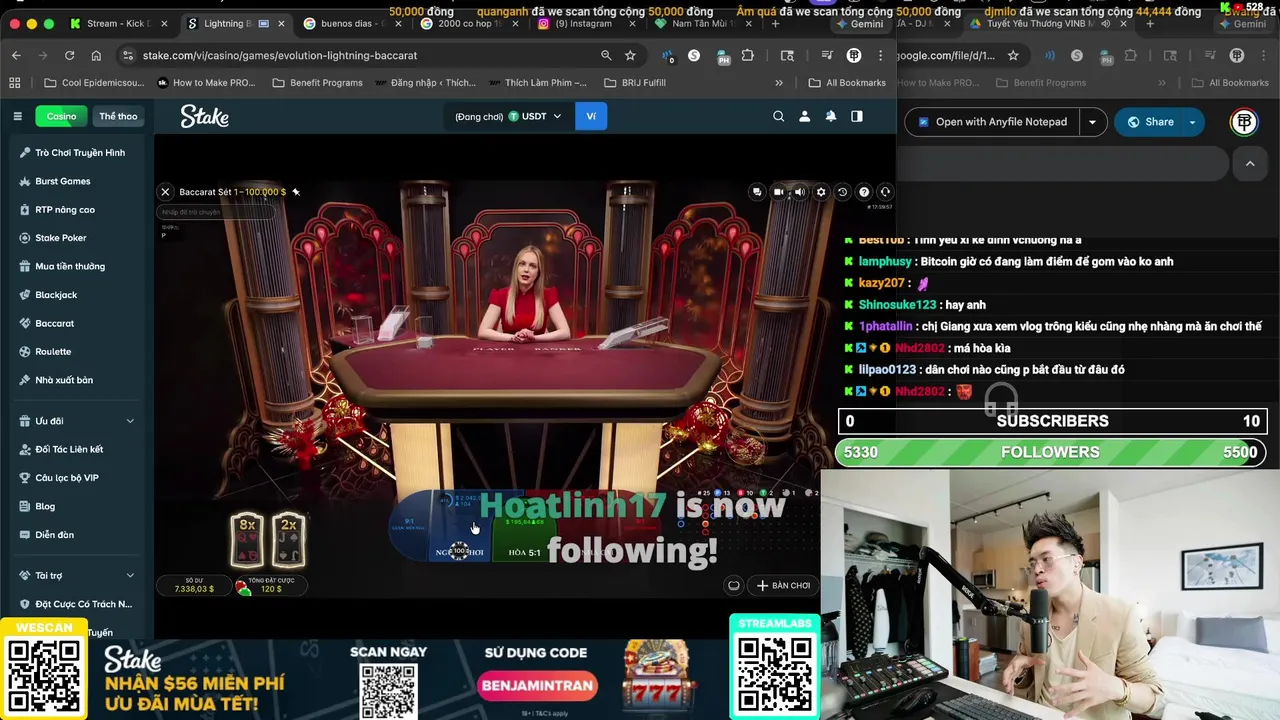1280x720 pixels.
Task: Open new browser tab plus button
Action: point(775,23)
